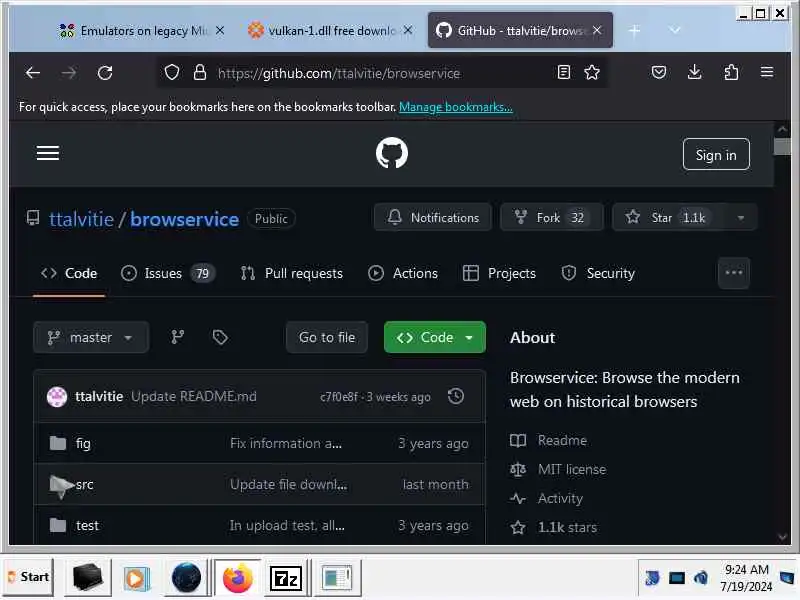Open the Actions tab
The image size is (800, 600).
pos(403,273)
